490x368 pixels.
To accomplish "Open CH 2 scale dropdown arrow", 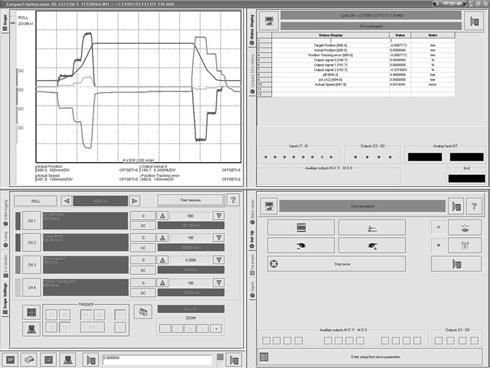I will (x=219, y=238).
